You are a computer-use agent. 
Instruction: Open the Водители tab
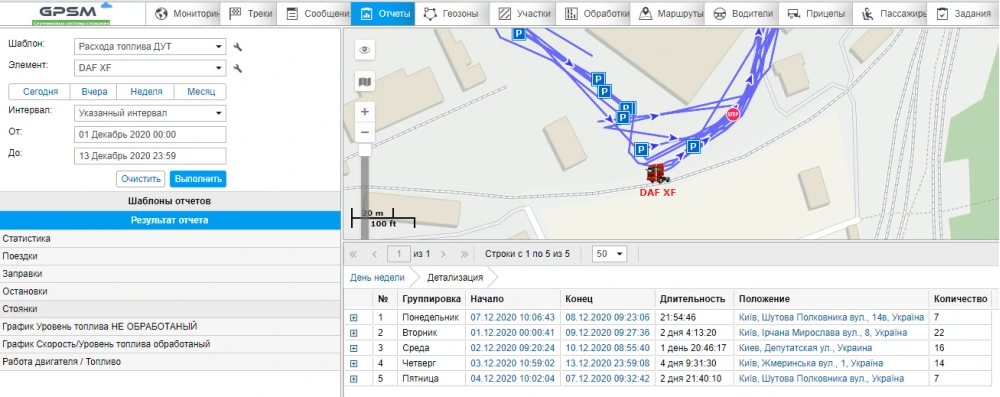(742, 13)
